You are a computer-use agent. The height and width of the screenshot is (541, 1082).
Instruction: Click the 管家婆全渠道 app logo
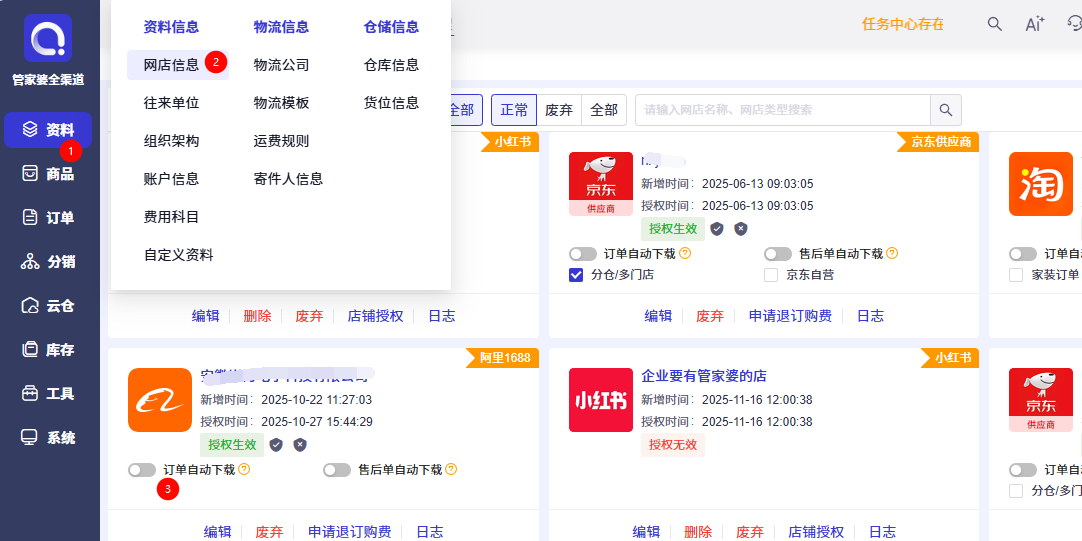pos(48,38)
